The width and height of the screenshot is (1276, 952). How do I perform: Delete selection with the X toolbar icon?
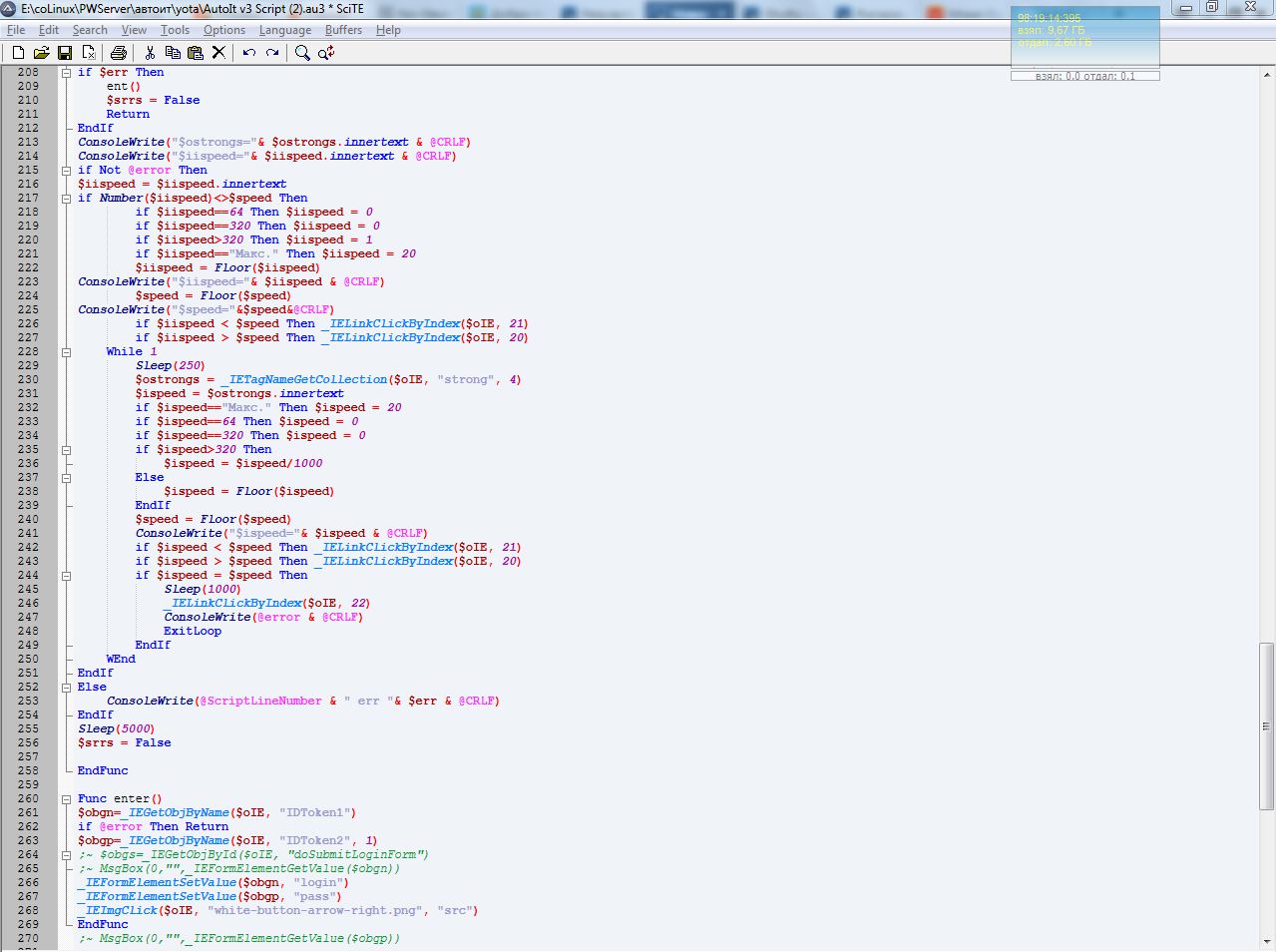(218, 53)
